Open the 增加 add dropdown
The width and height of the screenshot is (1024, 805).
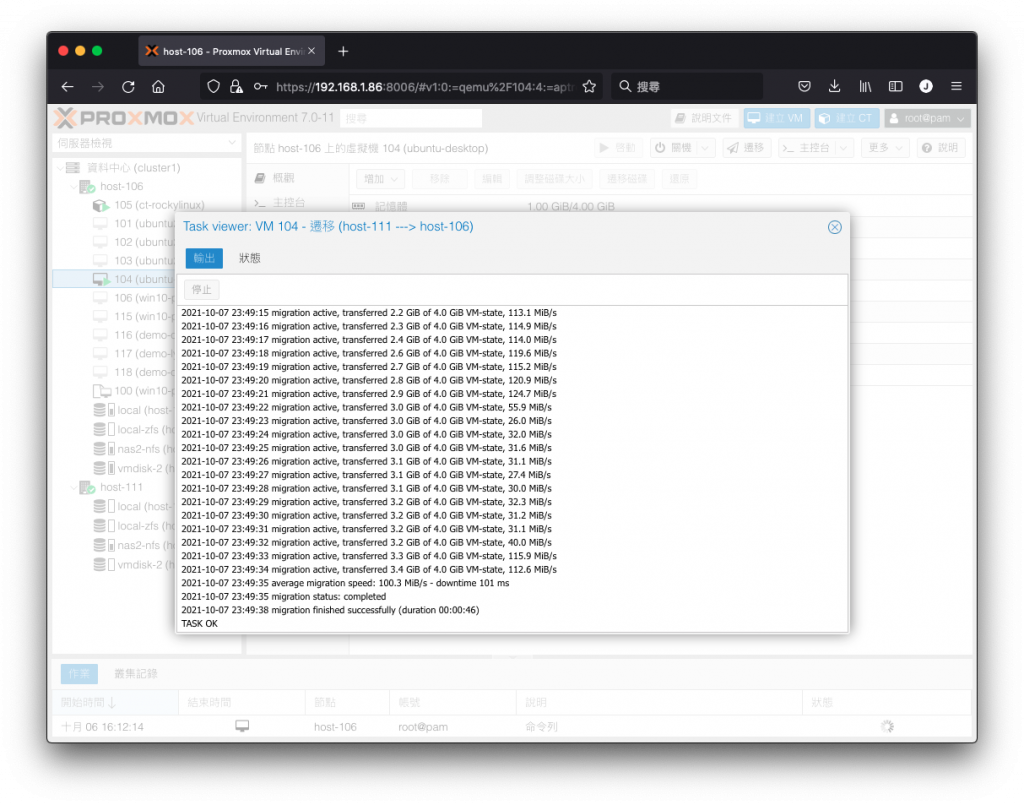coord(381,179)
